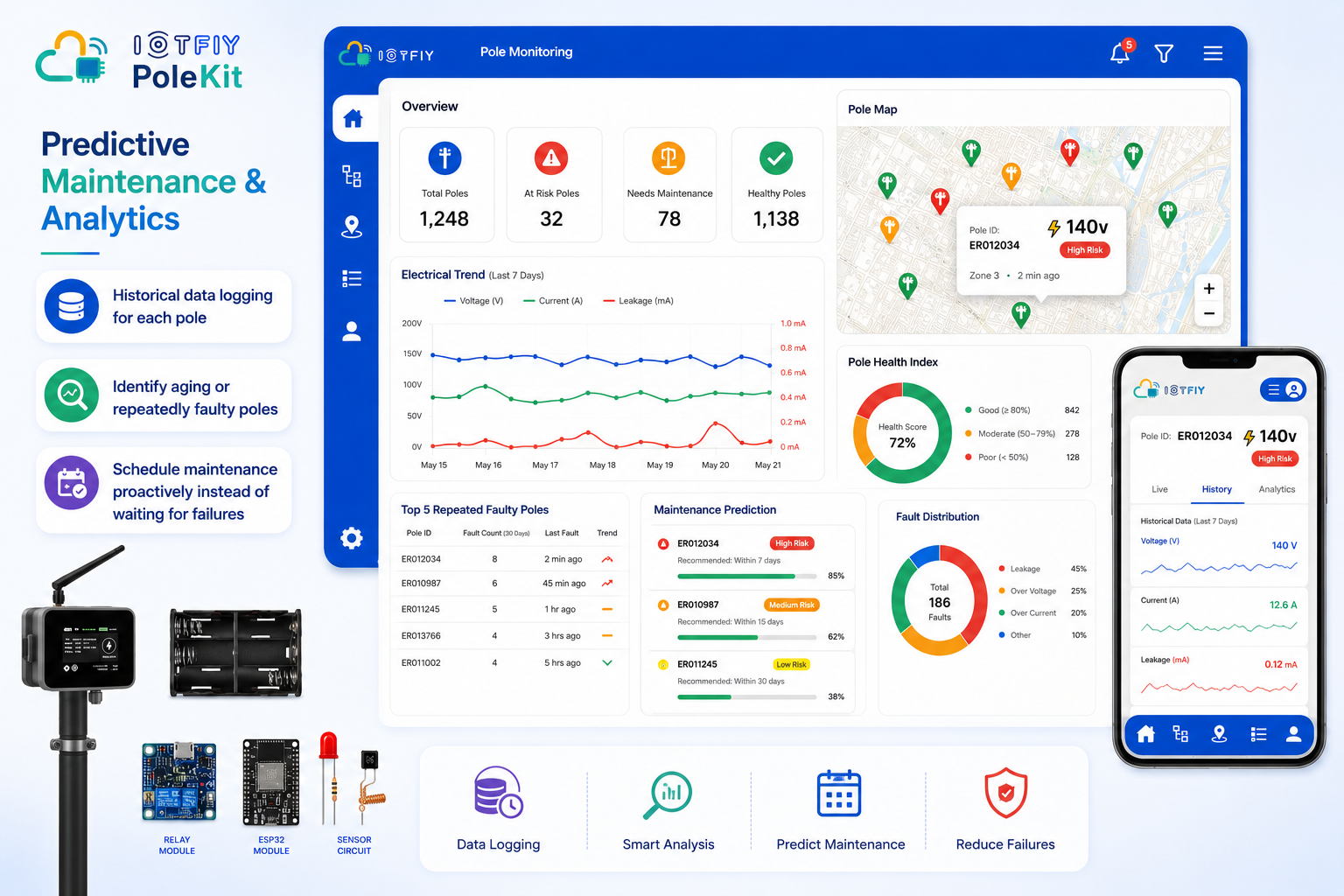1344x896 pixels.
Task: Zoom in on the Pole Map
Action: tap(1208, 289)
